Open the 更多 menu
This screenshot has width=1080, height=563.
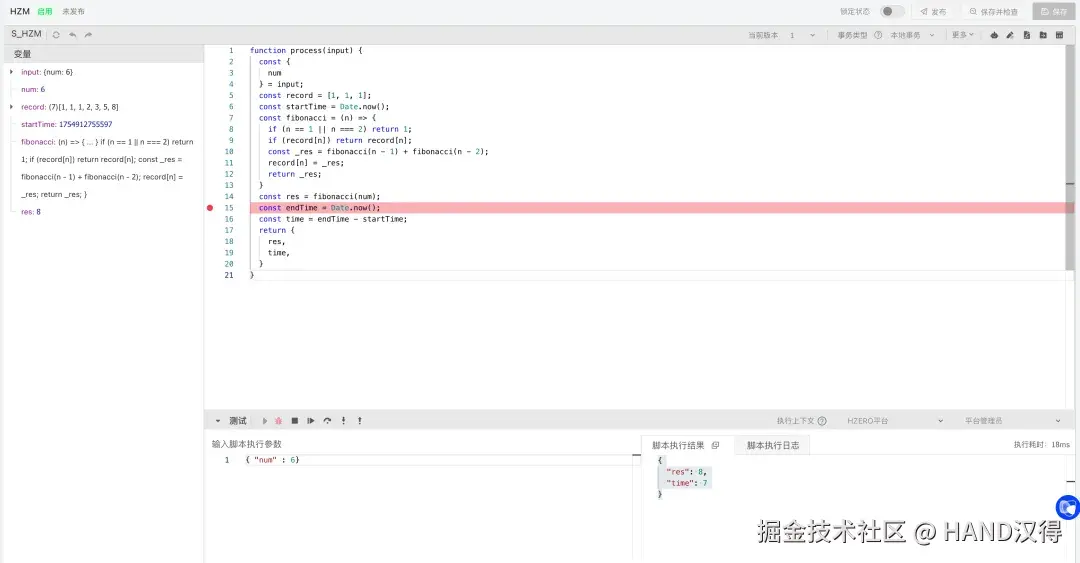click(x=962, y=35)
